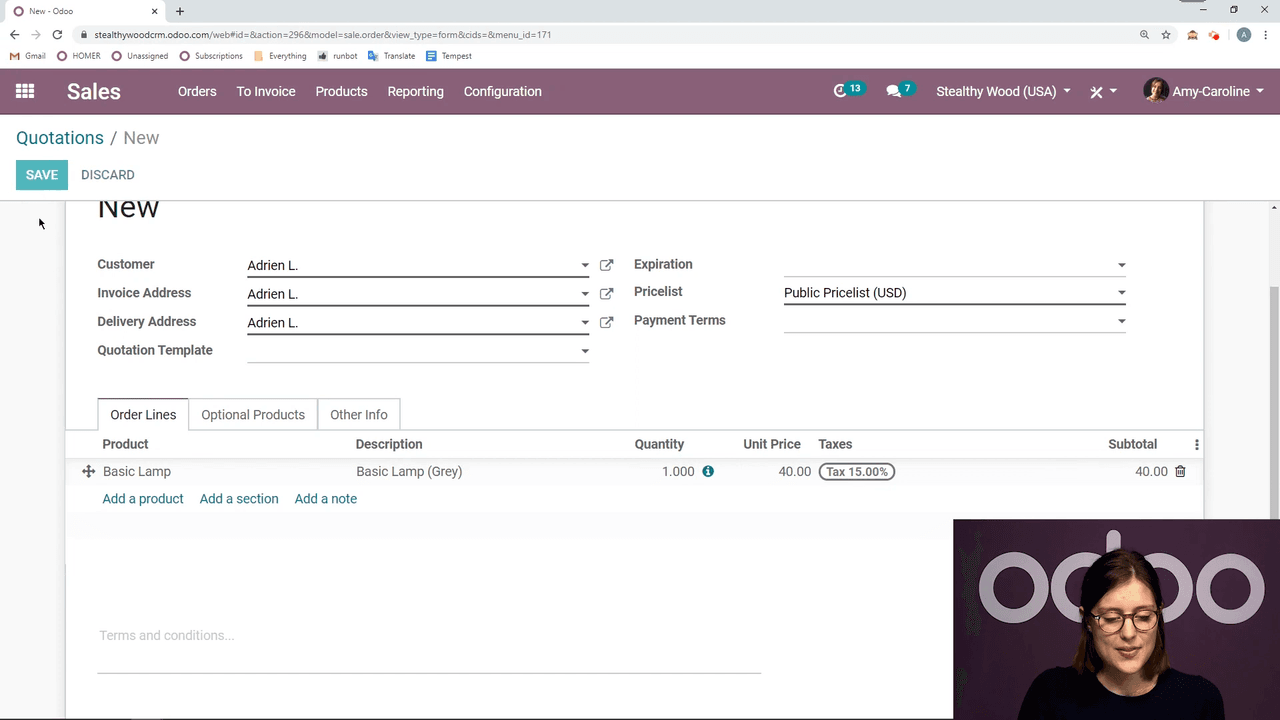Click the Add a product link
The width and height of the screenshot is (1280, 720).
pos(143,499)
